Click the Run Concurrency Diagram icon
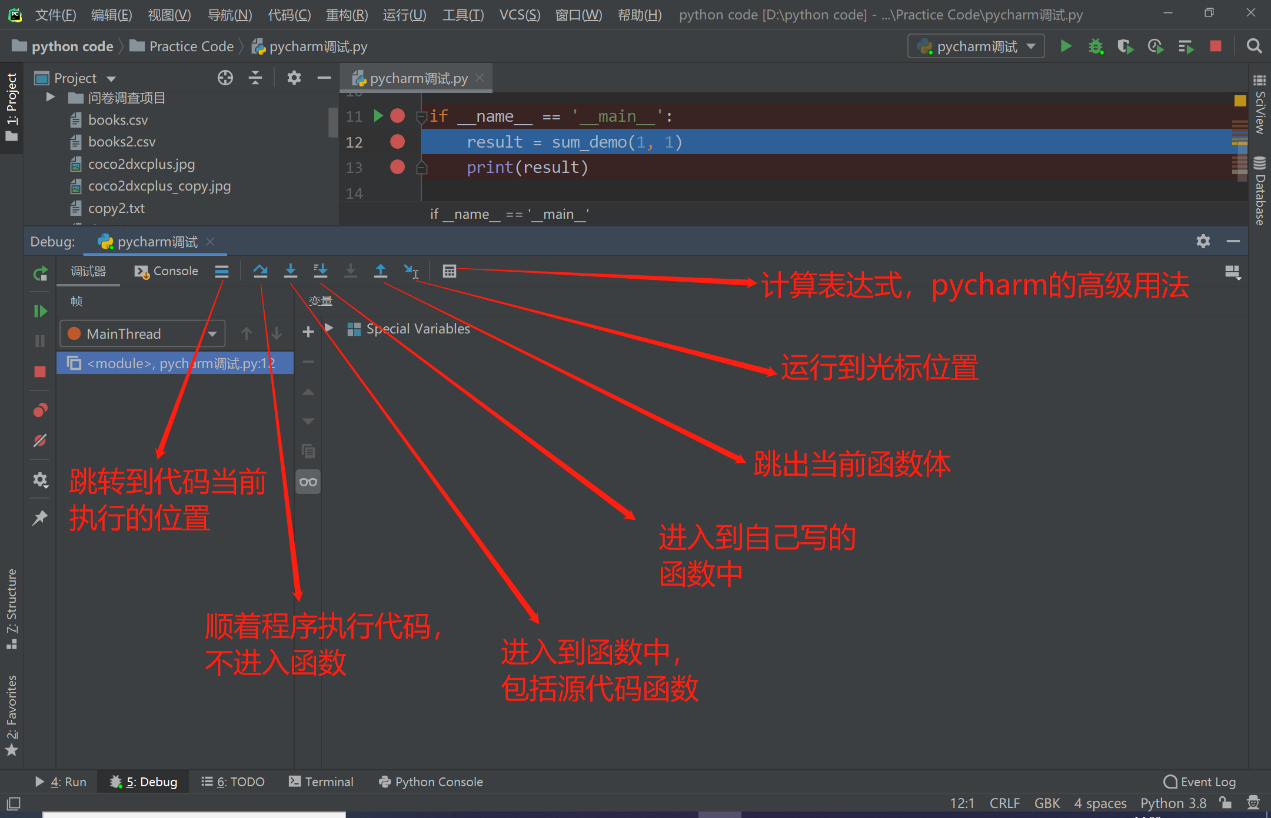Viewport: 1271px width, 818px height. click(1186, 46)
